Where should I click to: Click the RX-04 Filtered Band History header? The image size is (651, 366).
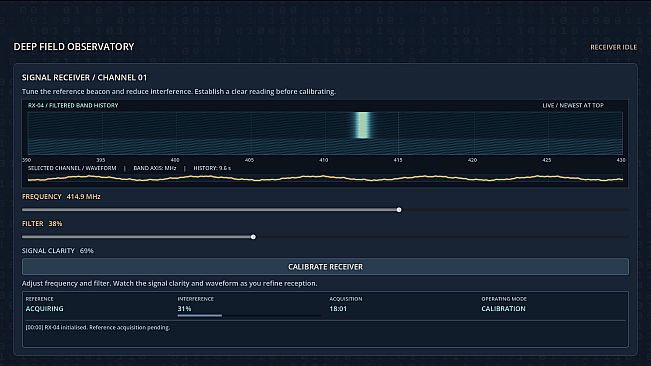73,105
